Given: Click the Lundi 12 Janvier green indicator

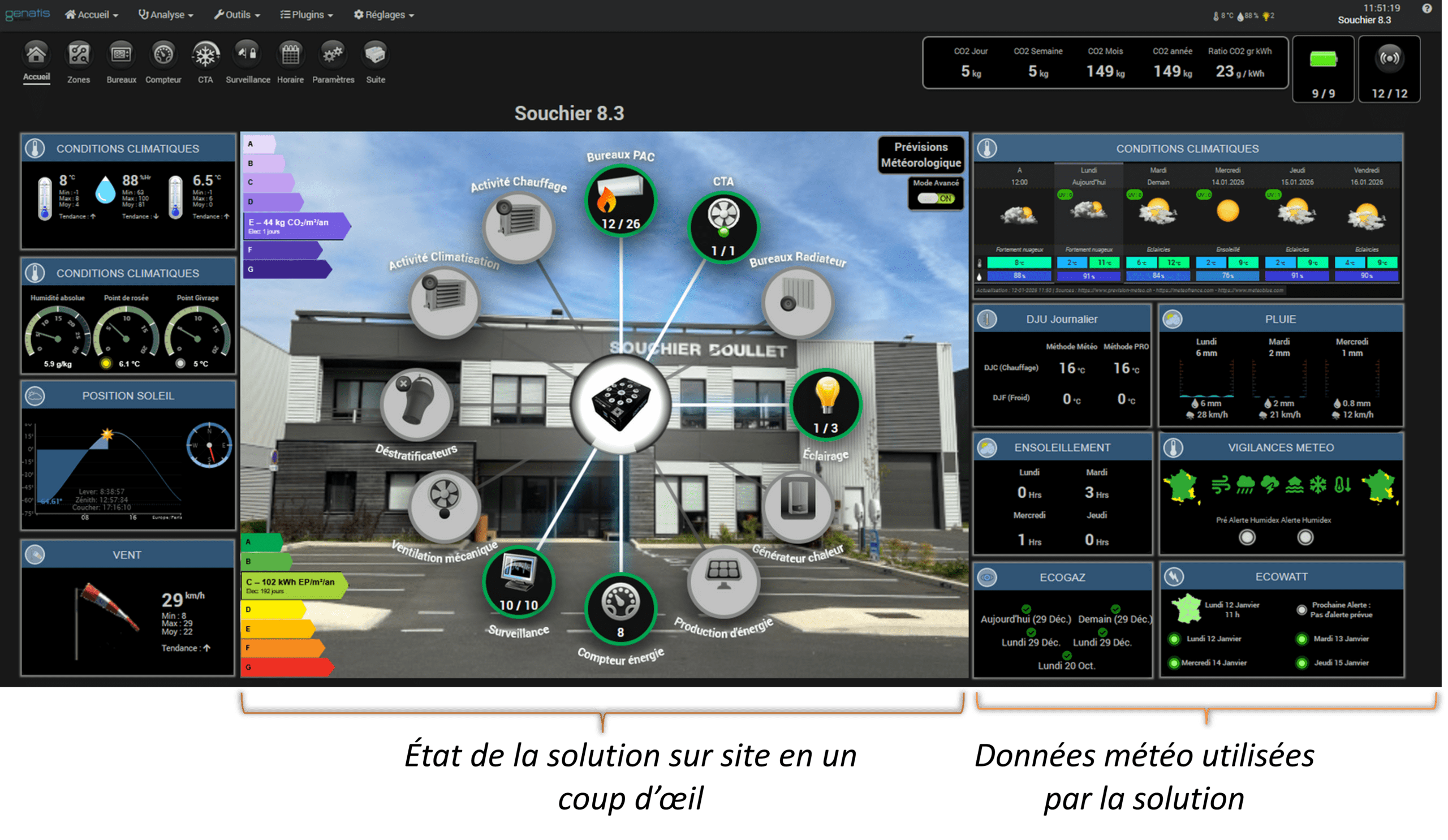Looking at the screenshot, I should (x=1174, y=640).
